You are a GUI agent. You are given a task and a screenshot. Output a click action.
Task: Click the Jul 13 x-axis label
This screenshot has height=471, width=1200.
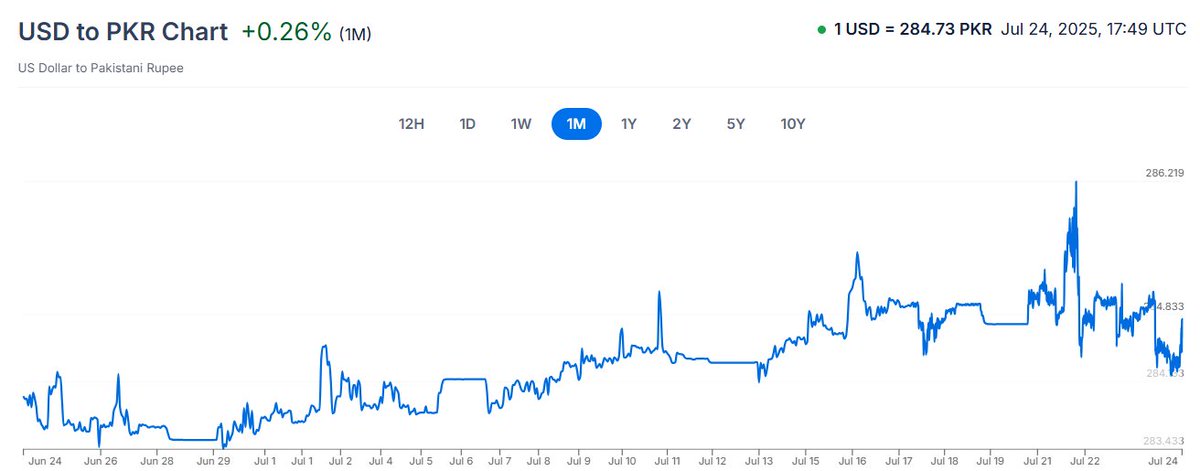pos(759,462)
